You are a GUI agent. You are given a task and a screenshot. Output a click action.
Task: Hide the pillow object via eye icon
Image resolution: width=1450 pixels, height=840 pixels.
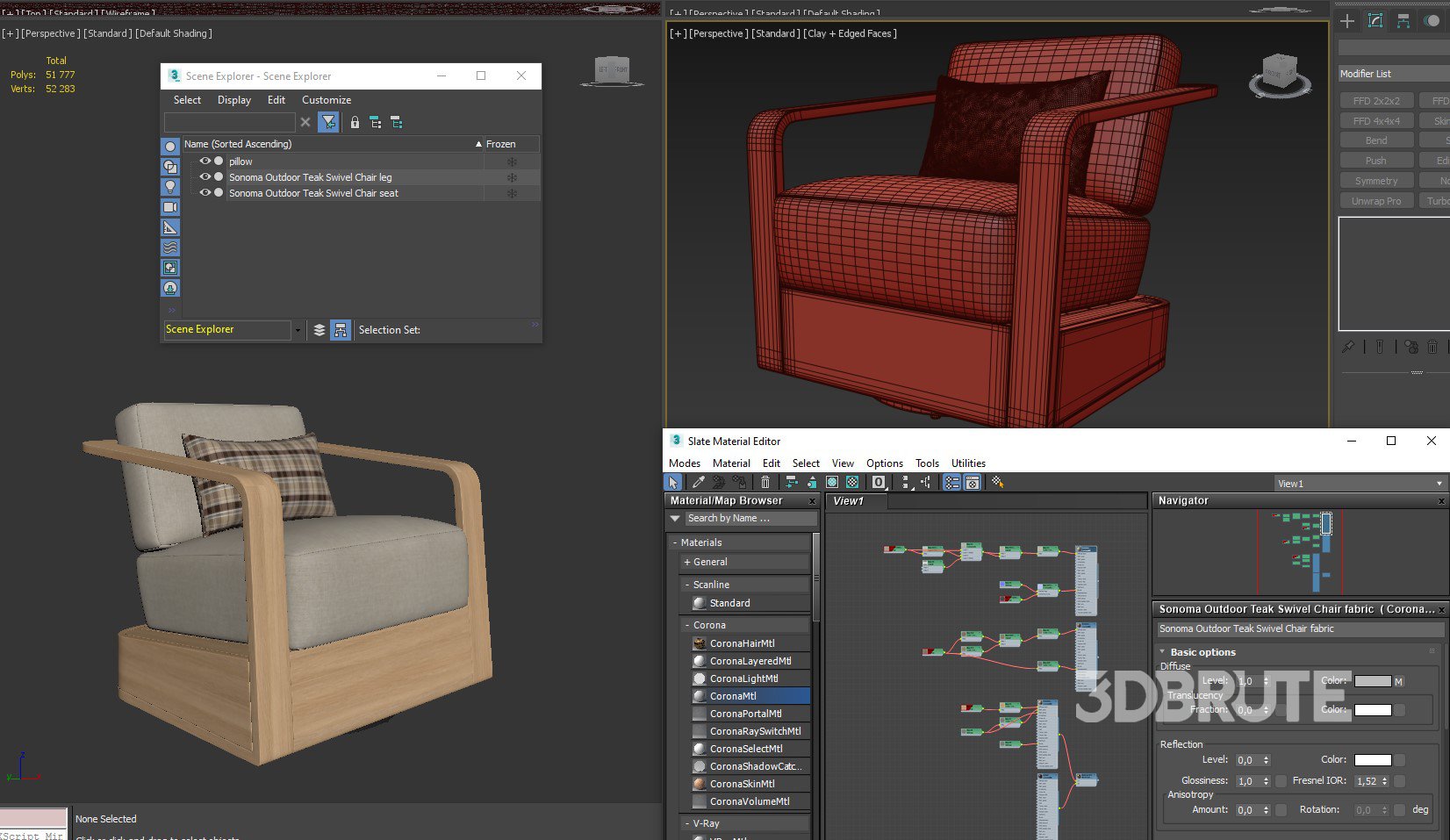click(205, 162)
